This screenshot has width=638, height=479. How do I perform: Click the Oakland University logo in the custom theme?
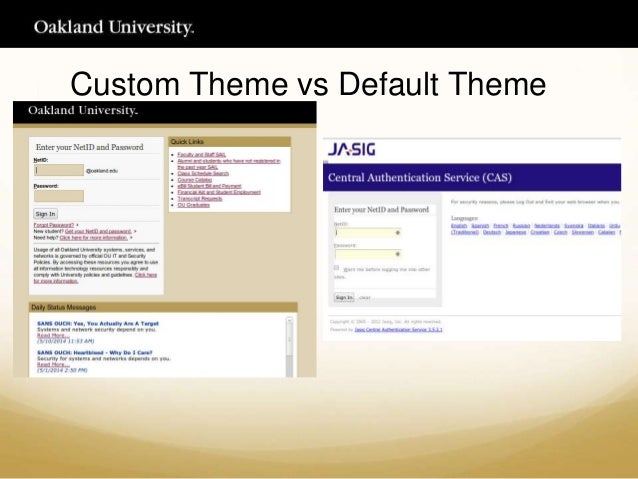[83, 110]
